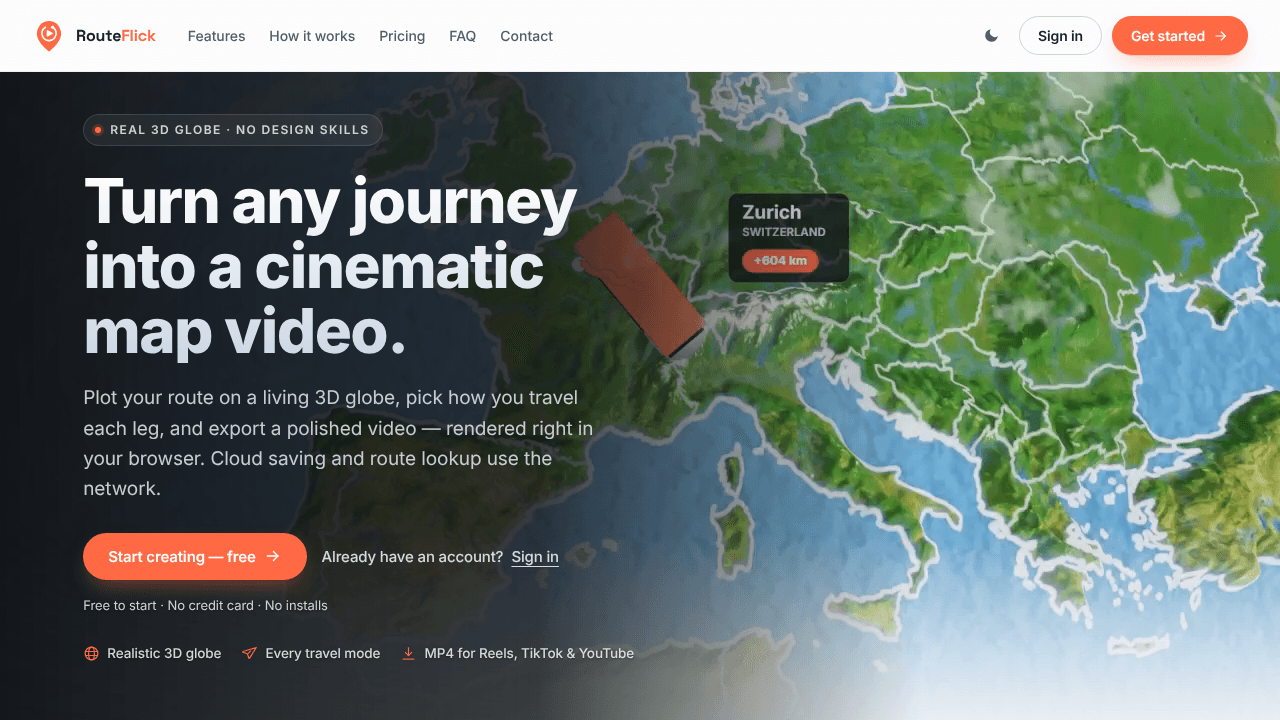Click the Sign in button in header

tap(1060, 36)
